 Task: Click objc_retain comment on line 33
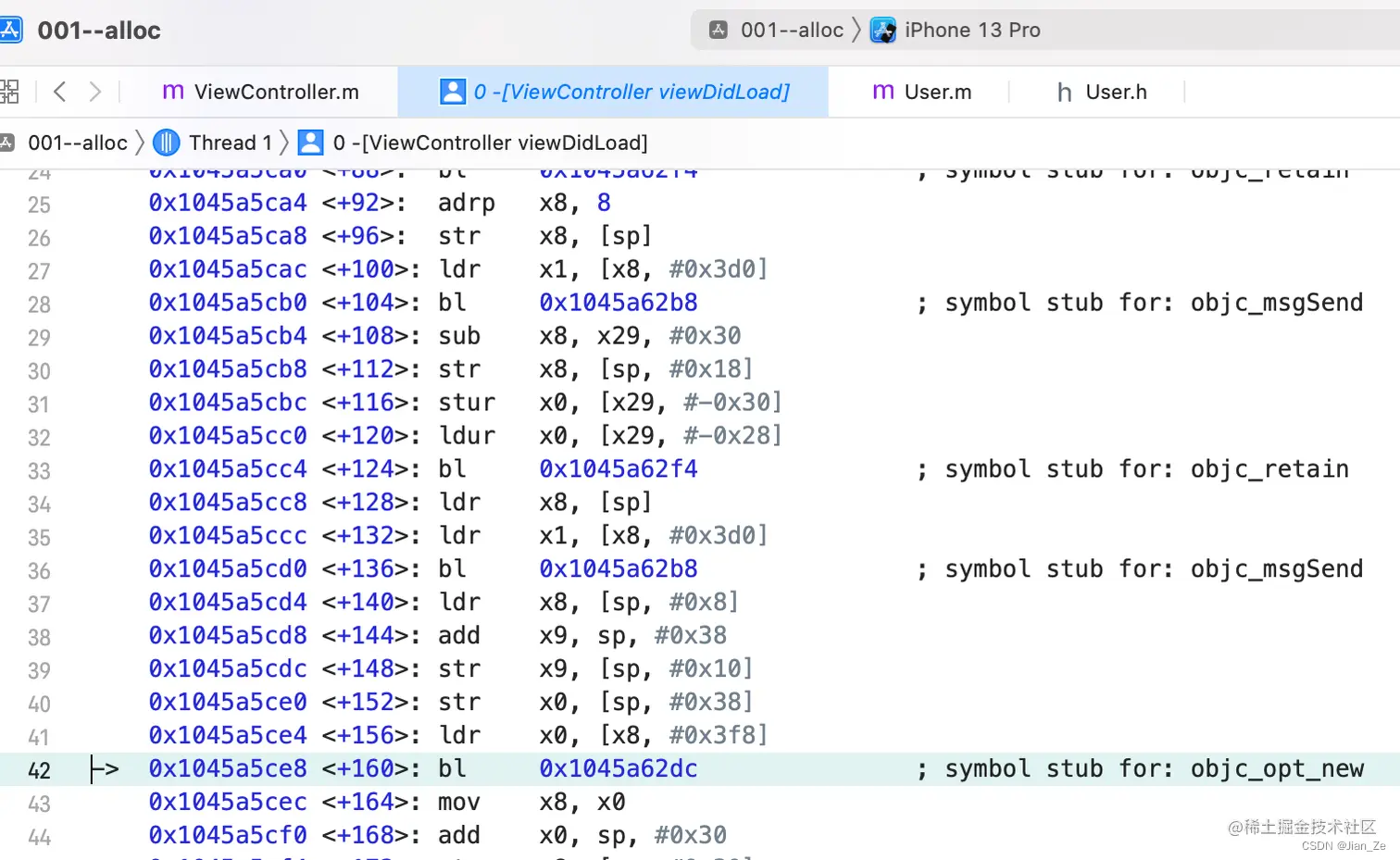click(x=1132, y=468)
